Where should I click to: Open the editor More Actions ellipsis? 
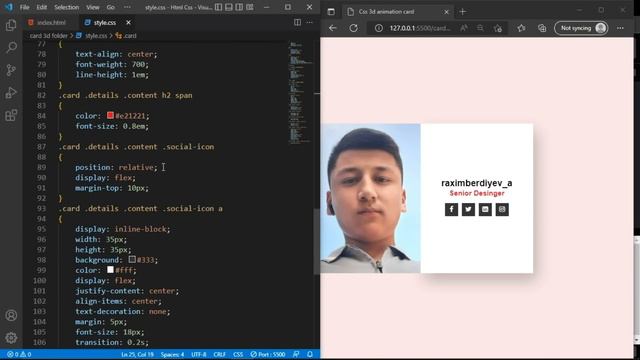(310, 22)
